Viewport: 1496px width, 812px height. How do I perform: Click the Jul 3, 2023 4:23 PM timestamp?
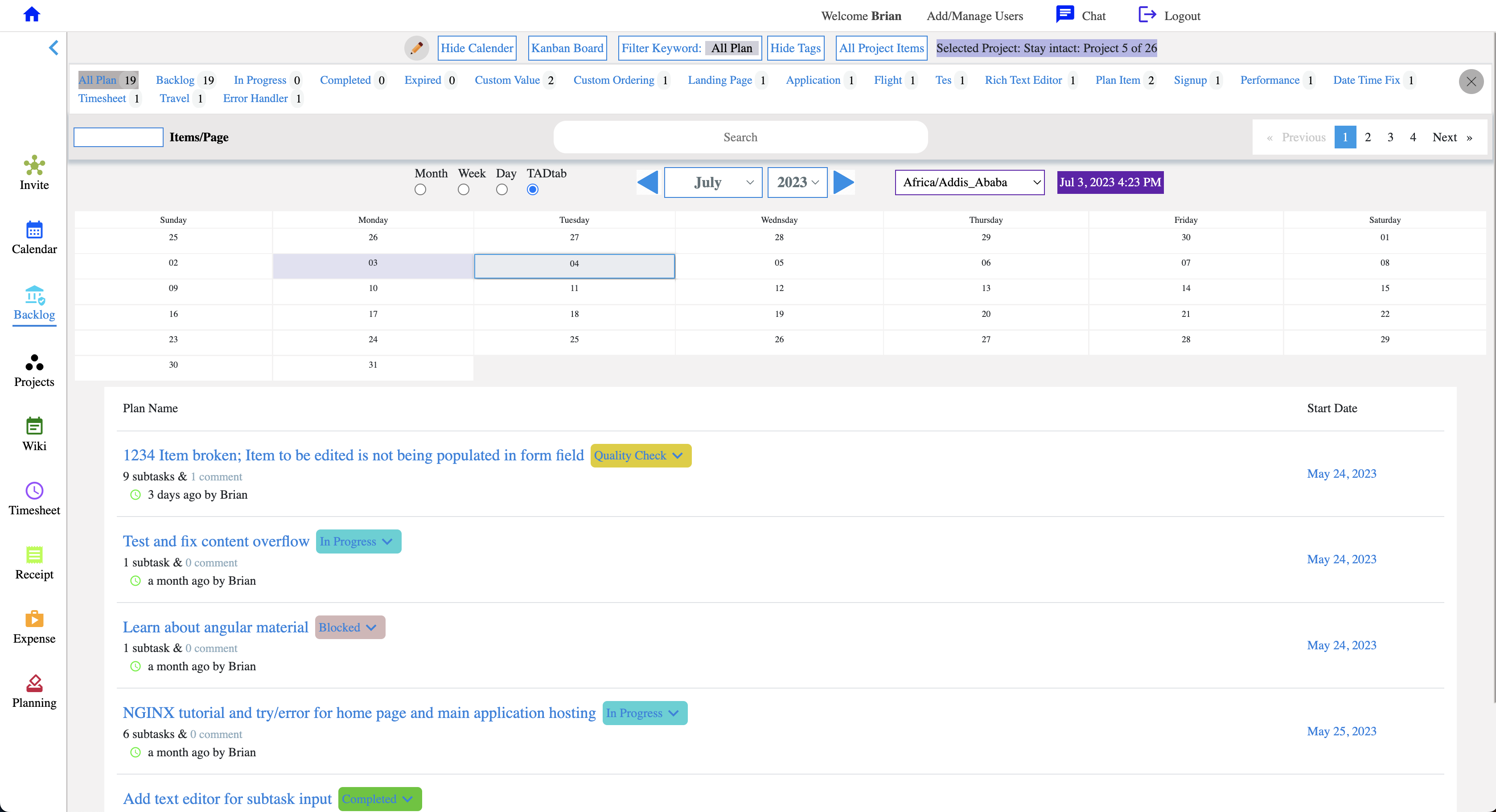[1110, 182]
